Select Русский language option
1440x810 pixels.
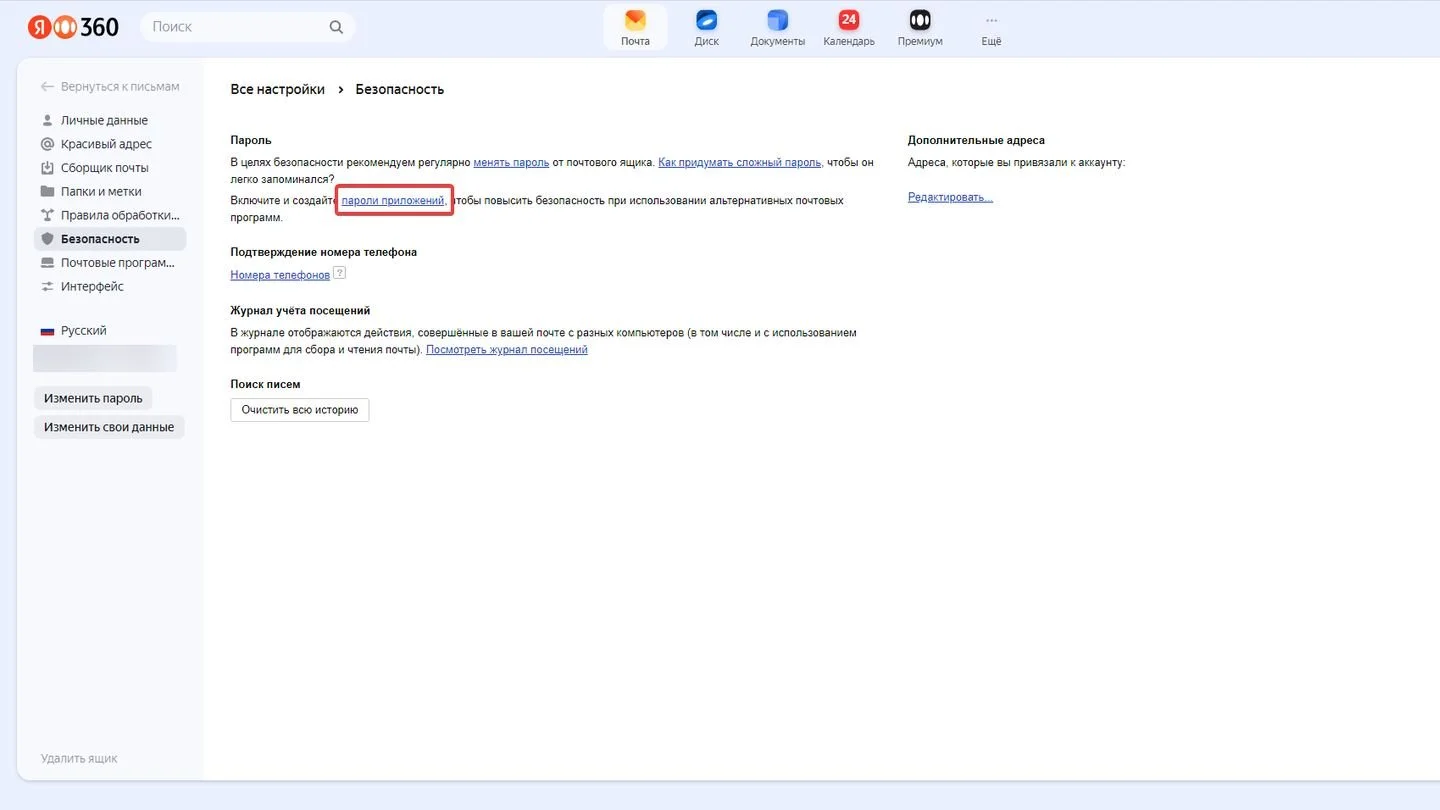(83, 331)
